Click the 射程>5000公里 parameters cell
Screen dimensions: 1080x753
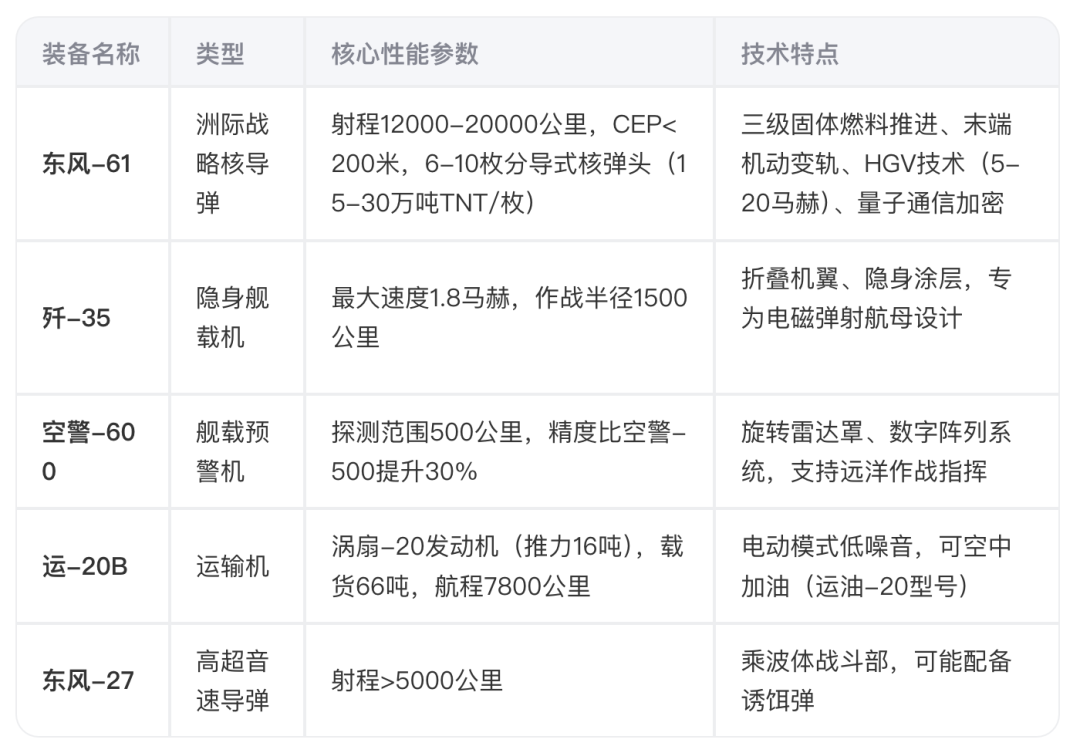[x=509, y=681]
